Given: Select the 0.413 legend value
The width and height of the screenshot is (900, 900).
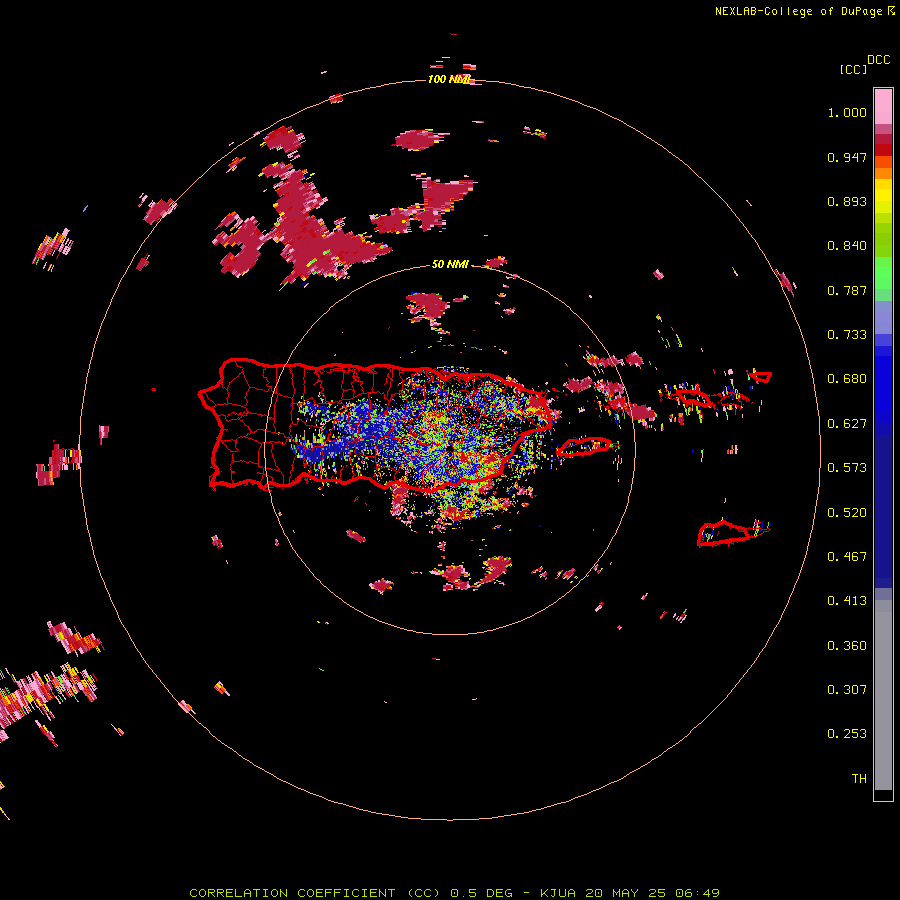Looking at the screenshot, I should (847, 601).
